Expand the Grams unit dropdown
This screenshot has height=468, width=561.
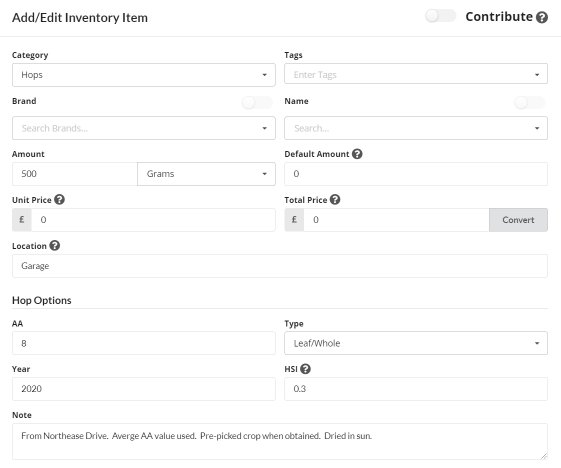click(x=206, y=174)
